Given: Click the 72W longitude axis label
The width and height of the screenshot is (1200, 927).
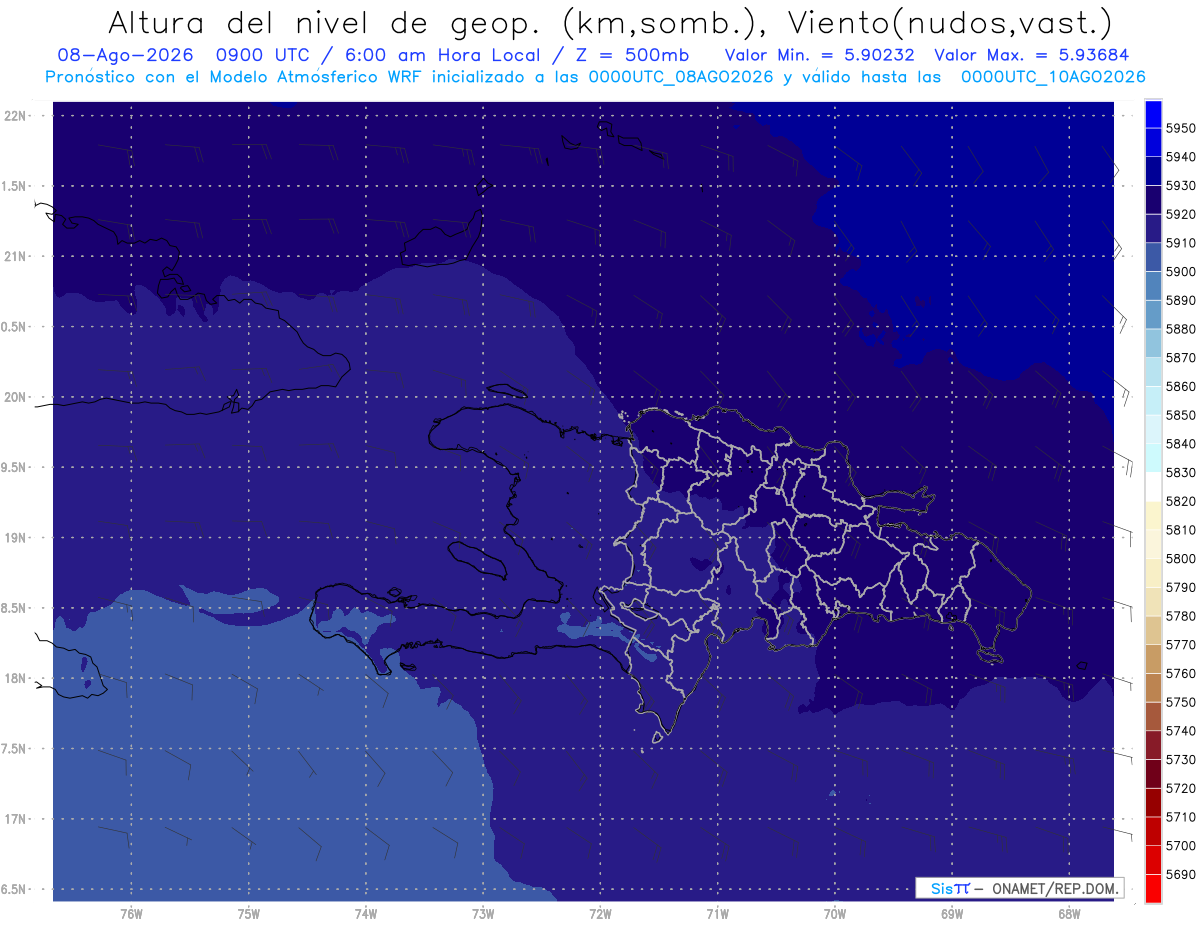Looking at the screenshot, I should 601,914.
